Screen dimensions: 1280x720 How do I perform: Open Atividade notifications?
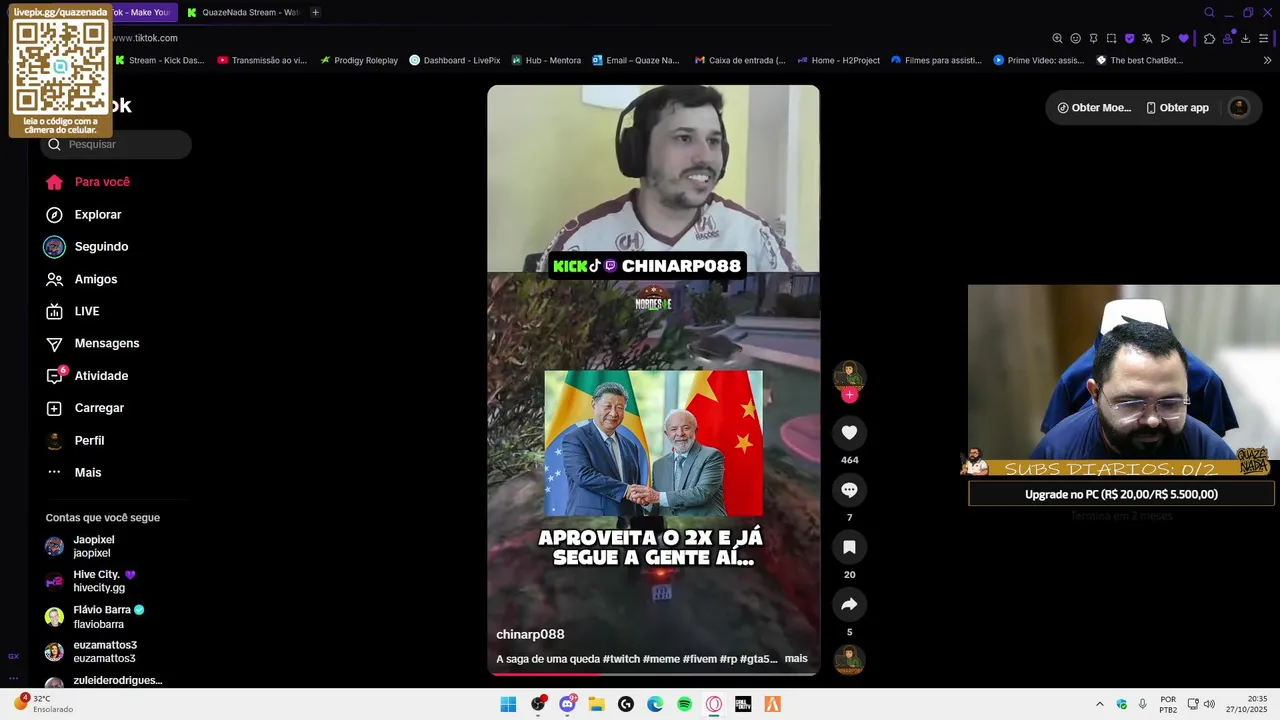click(86, 376)
